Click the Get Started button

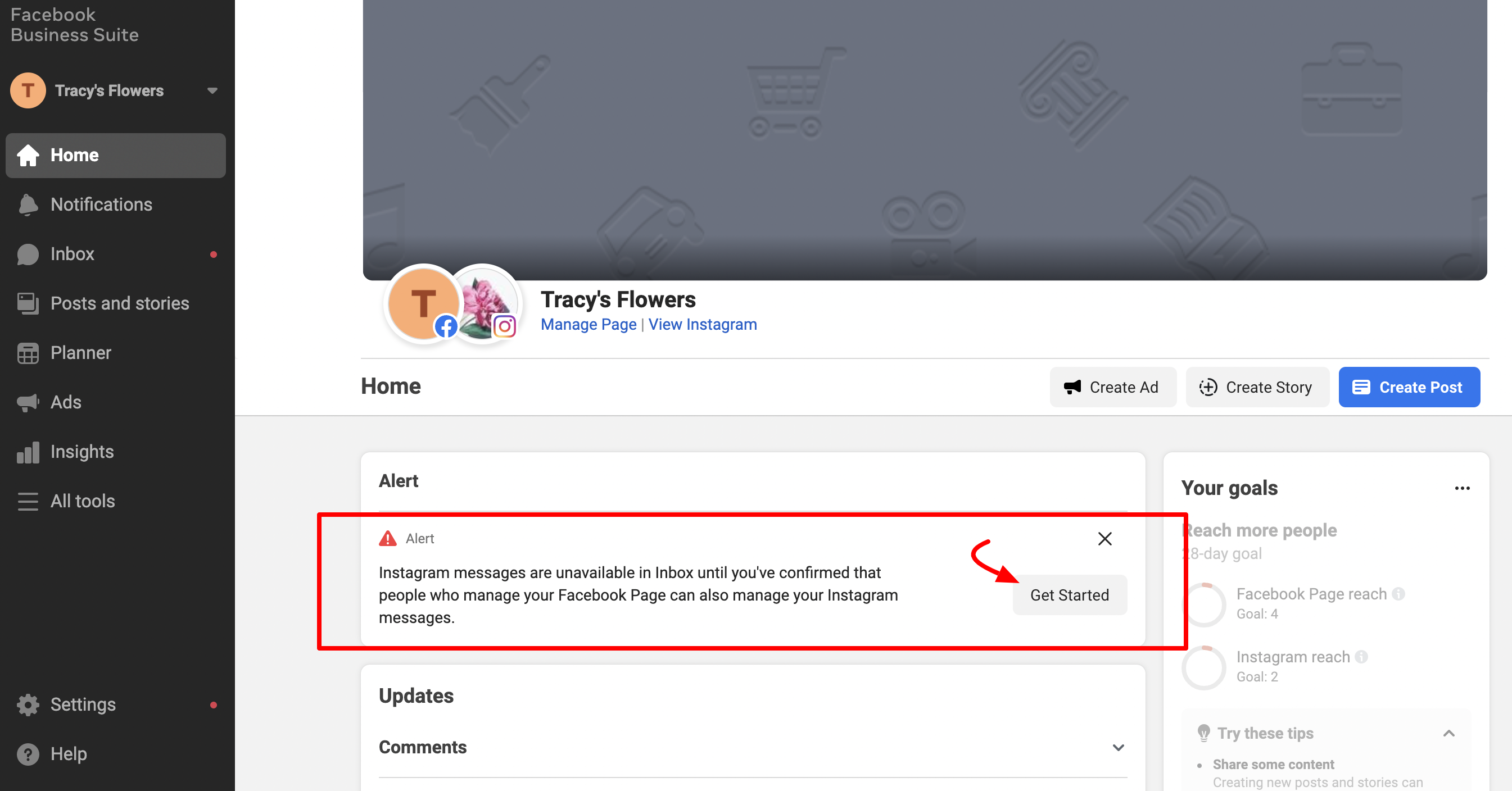point(1070,595)
